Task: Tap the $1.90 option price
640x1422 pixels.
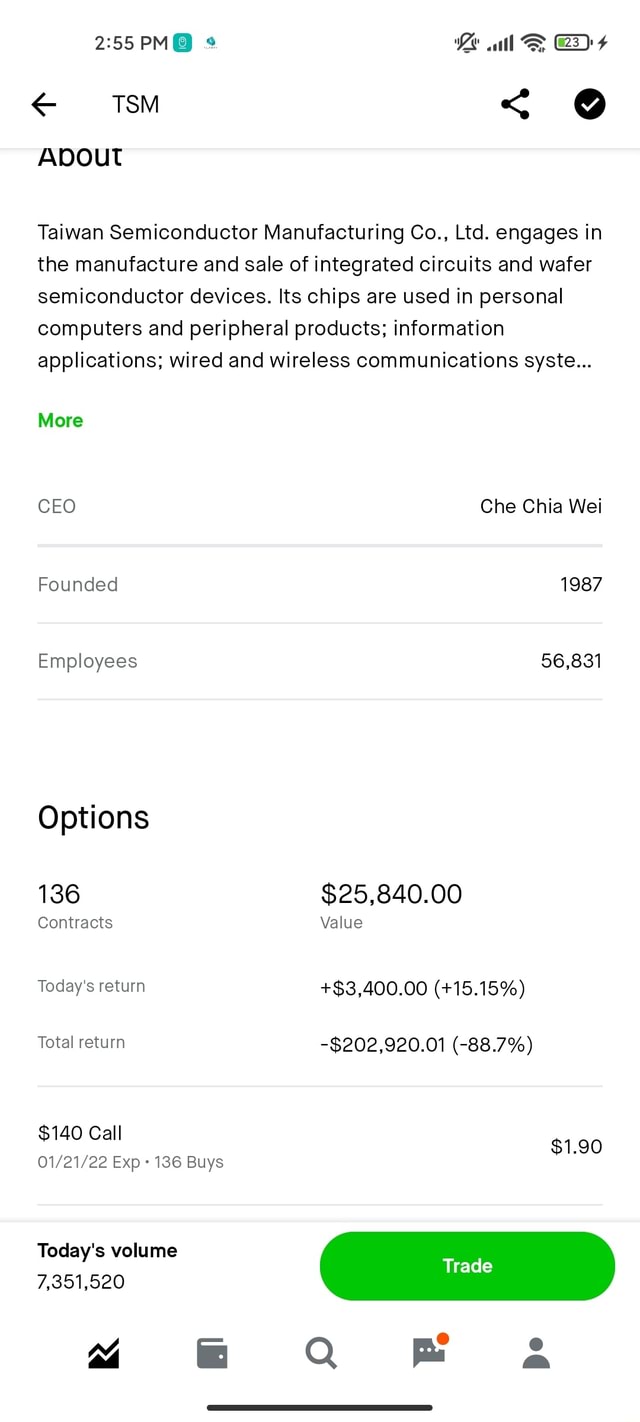Action: point(576,1146)
